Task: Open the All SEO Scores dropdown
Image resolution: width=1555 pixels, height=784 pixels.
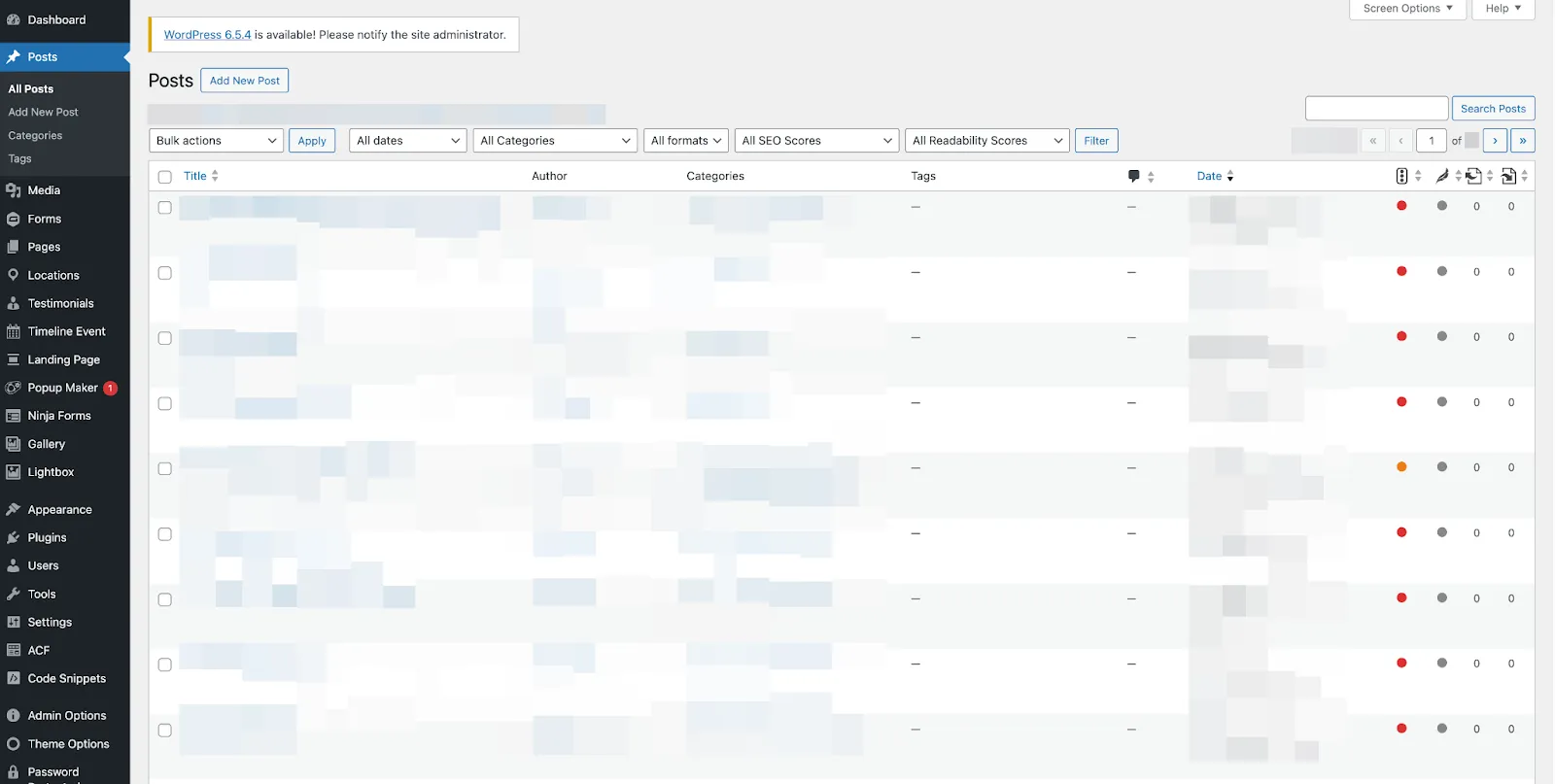Action: pos(816,141)
